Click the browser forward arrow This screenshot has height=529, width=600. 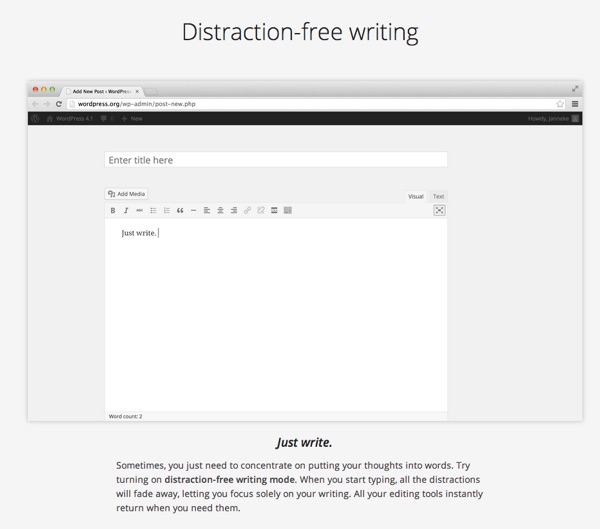pos(47,104)
